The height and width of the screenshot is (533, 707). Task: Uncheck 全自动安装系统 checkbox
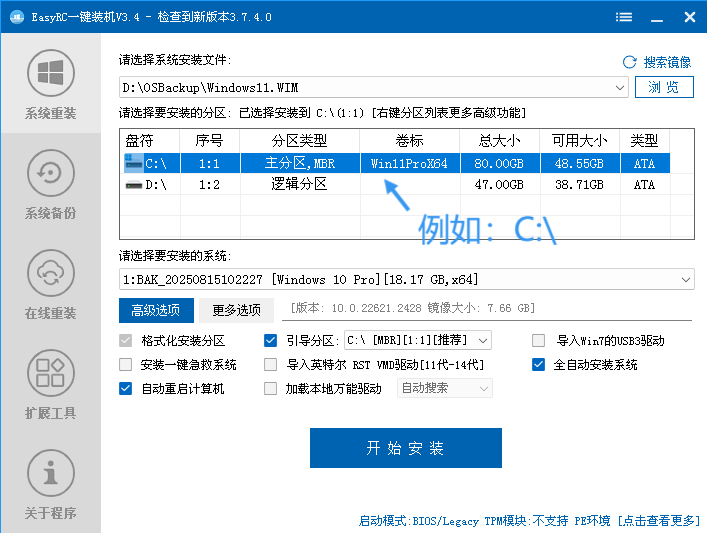(x=538, y=364)
